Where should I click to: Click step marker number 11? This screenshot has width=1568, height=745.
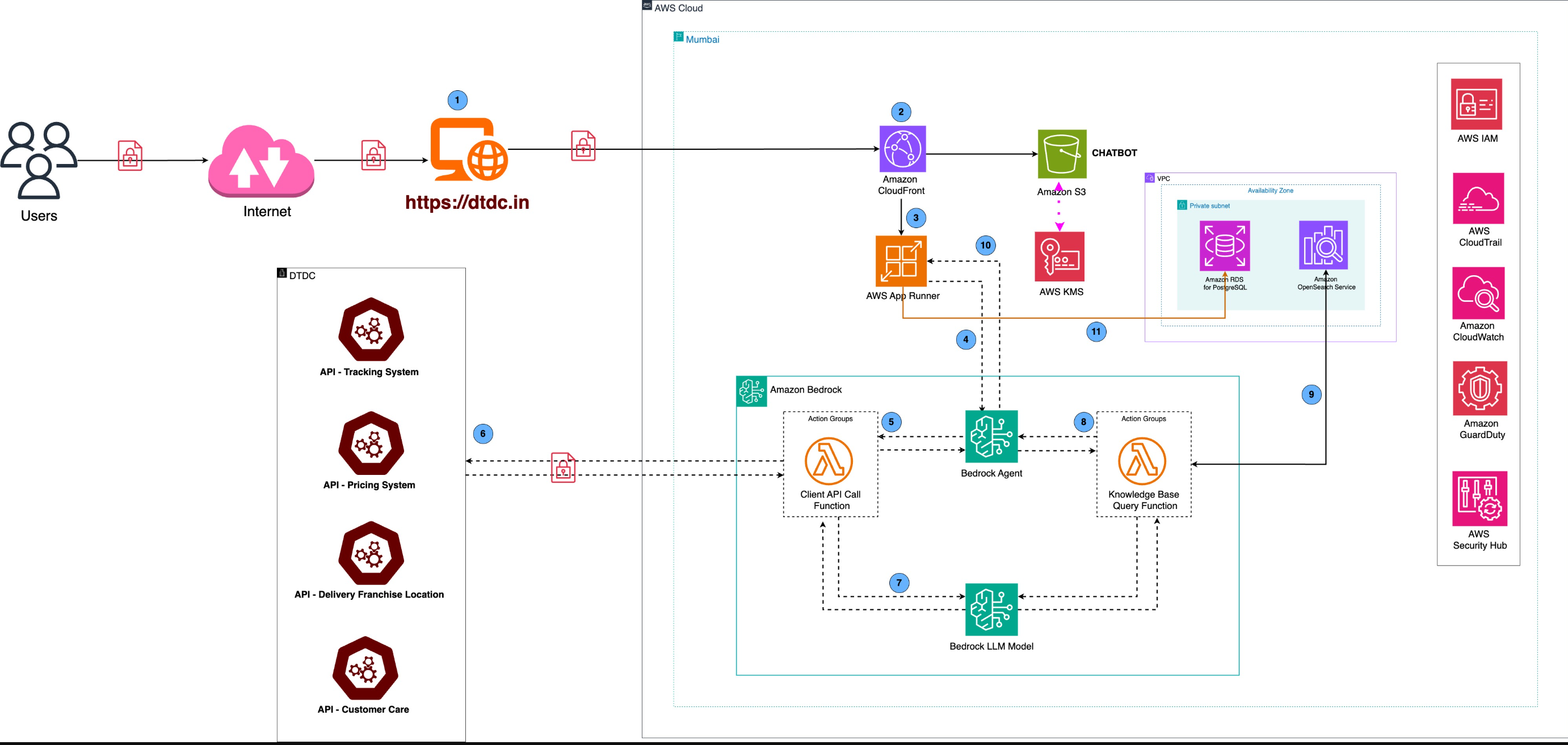pos(1096,332)
